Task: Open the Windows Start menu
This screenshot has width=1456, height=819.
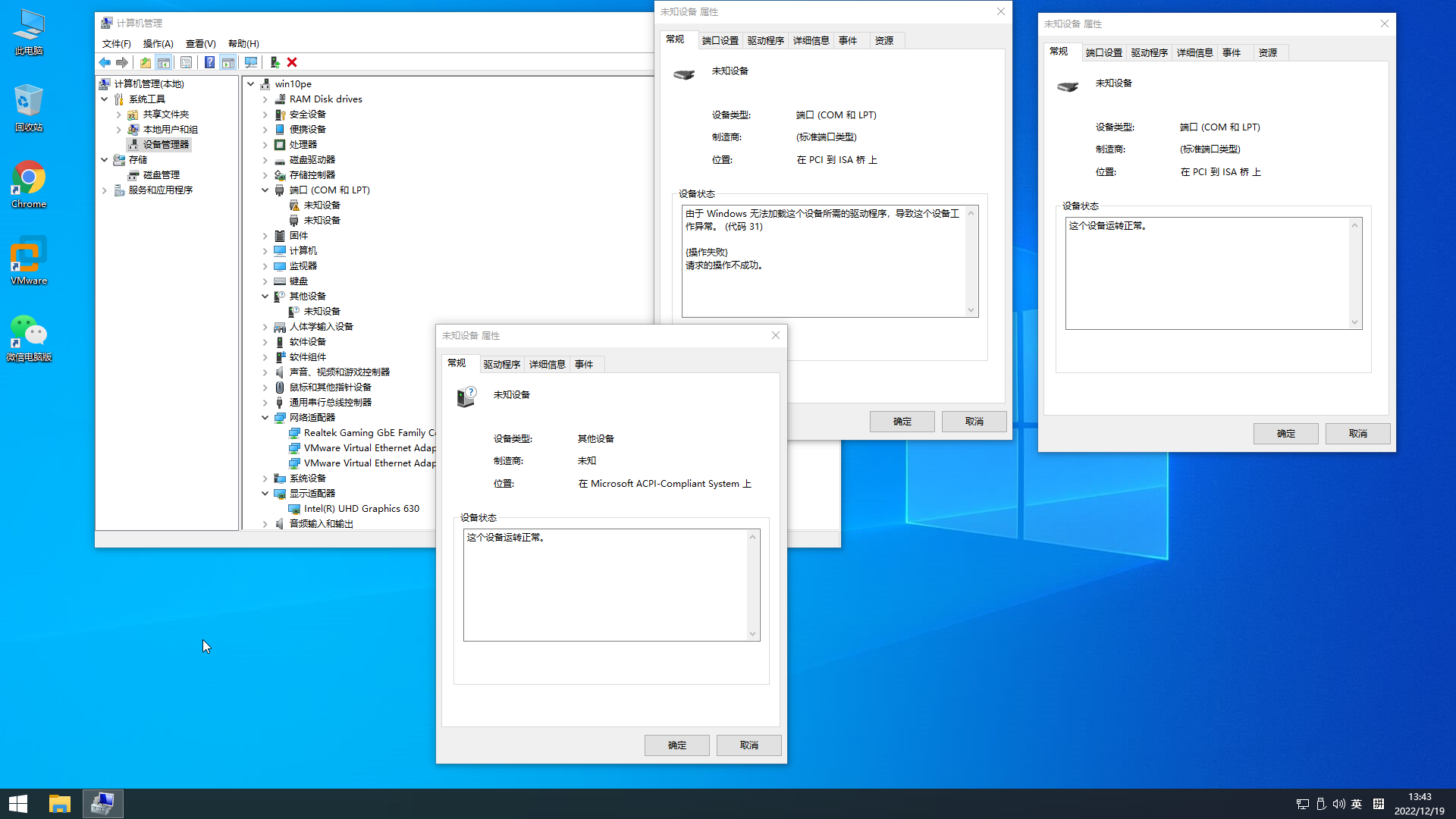Action: coord(18,804)
